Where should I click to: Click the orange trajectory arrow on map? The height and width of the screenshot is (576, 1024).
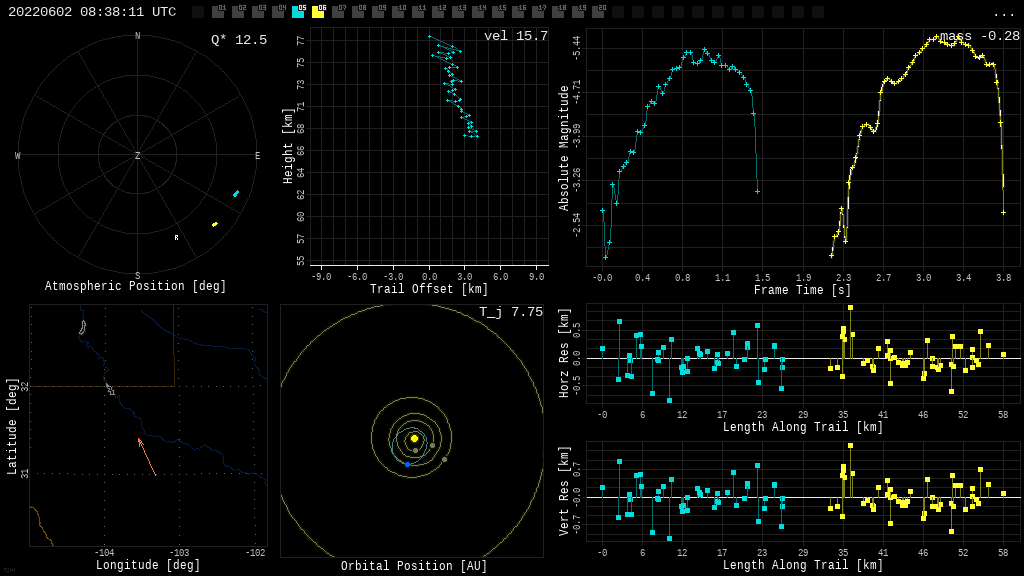point(147,456)
